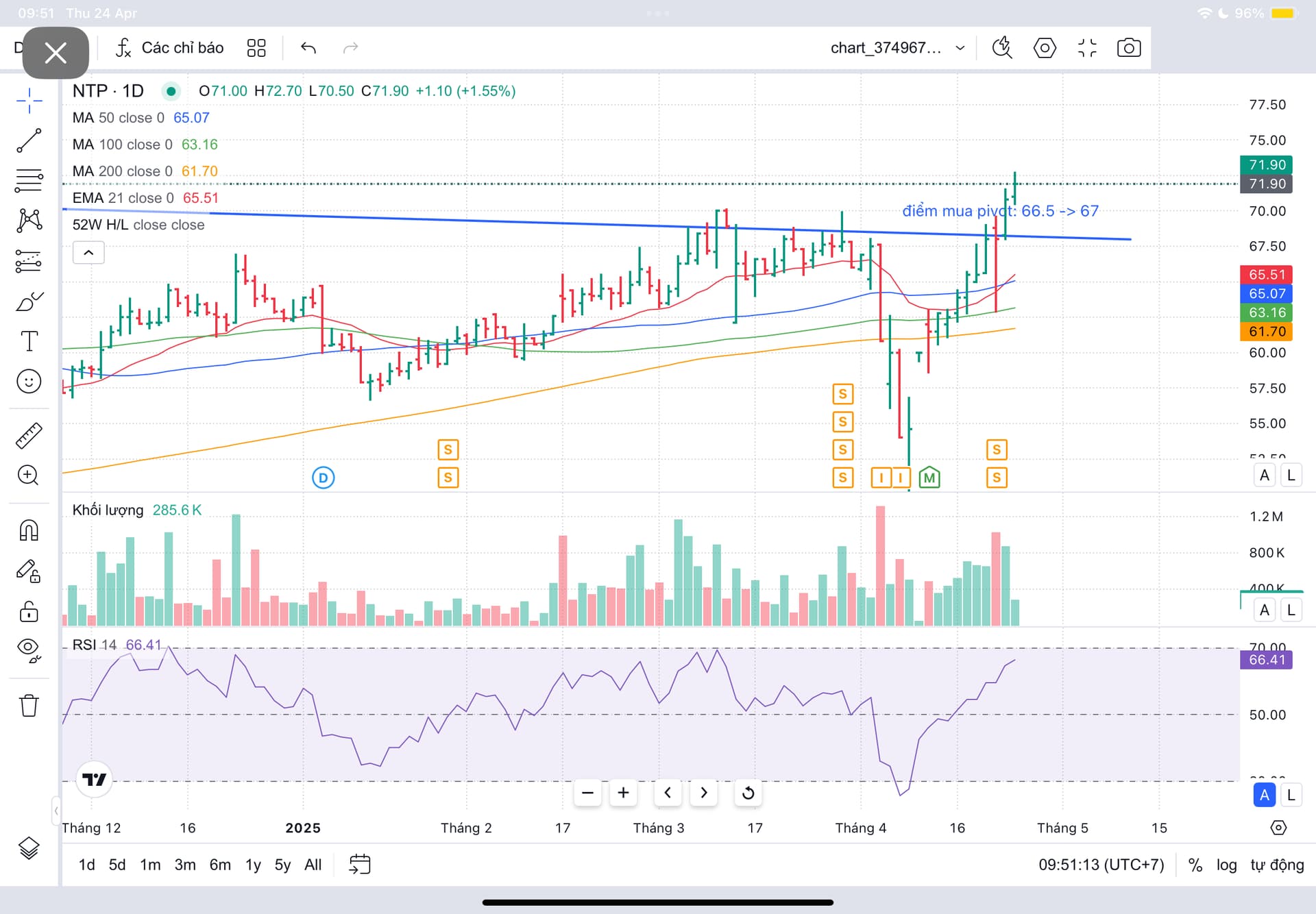Take a chart snapshot with camera icon
1316x914 pixels.
1128,48
